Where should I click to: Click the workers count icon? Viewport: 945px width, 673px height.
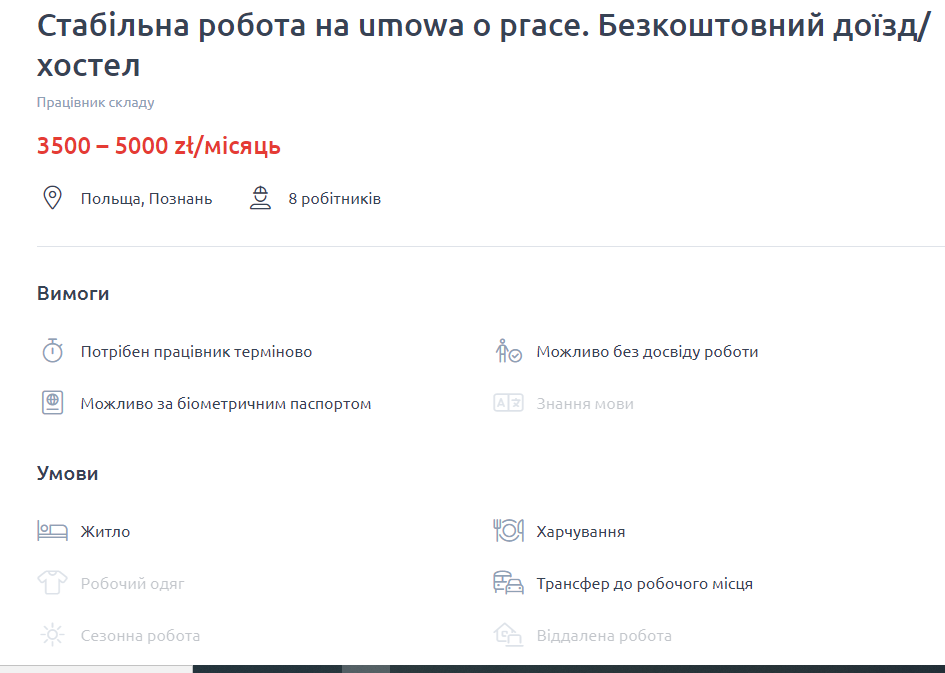pos(261,197)
